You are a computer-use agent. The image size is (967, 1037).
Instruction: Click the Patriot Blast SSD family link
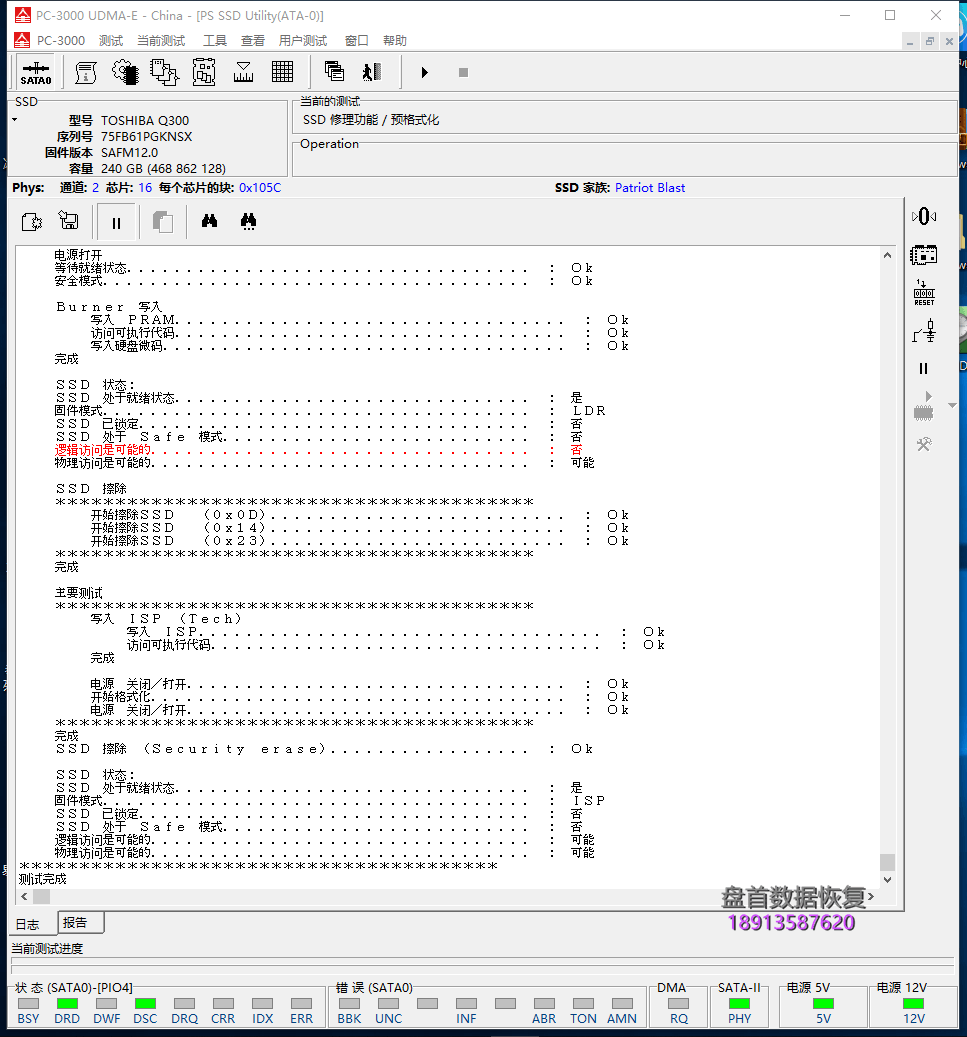(x=650, y=188)
